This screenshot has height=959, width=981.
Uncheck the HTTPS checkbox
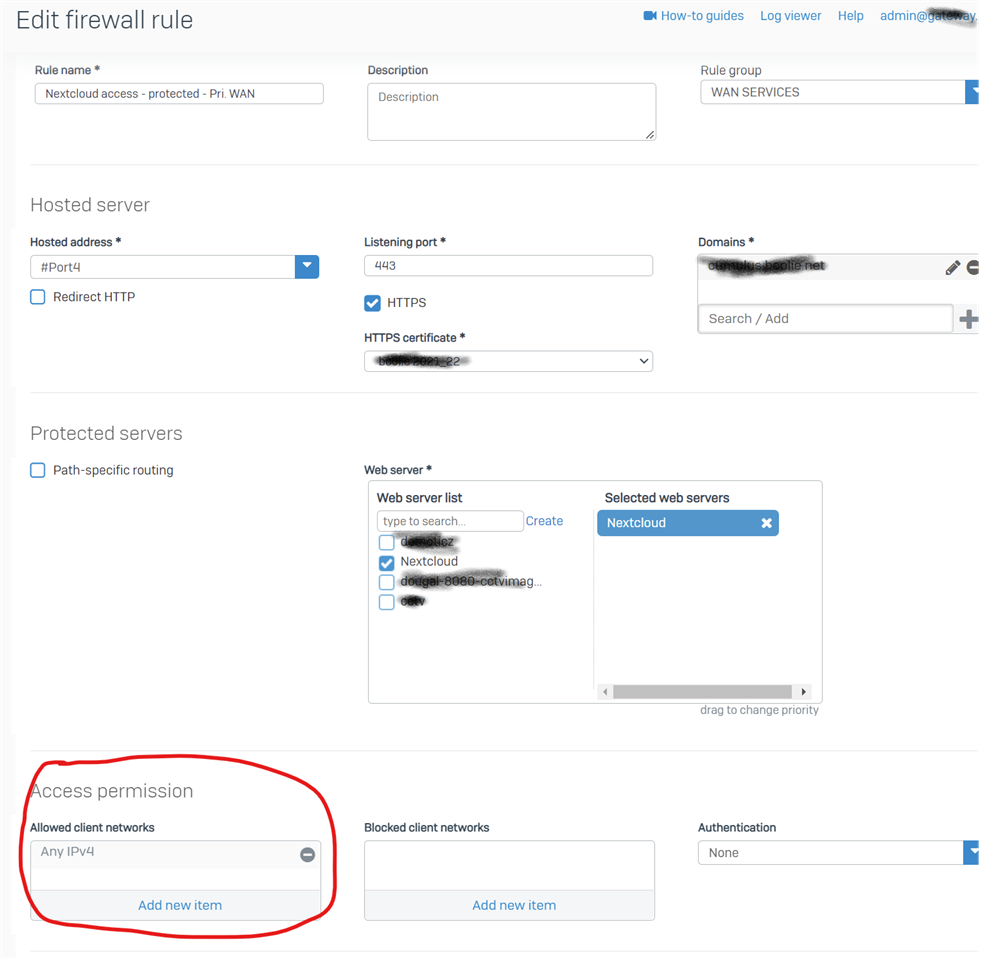(372, 303)
